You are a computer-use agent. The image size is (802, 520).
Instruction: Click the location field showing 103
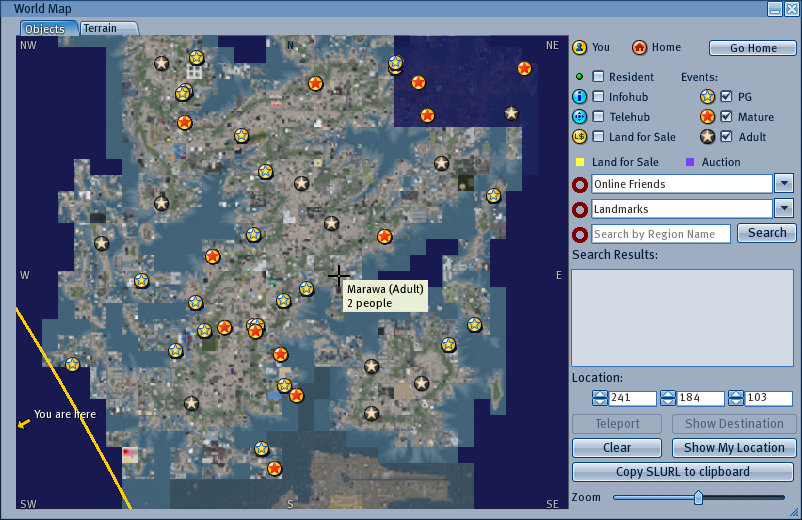[x=768, y=398]
